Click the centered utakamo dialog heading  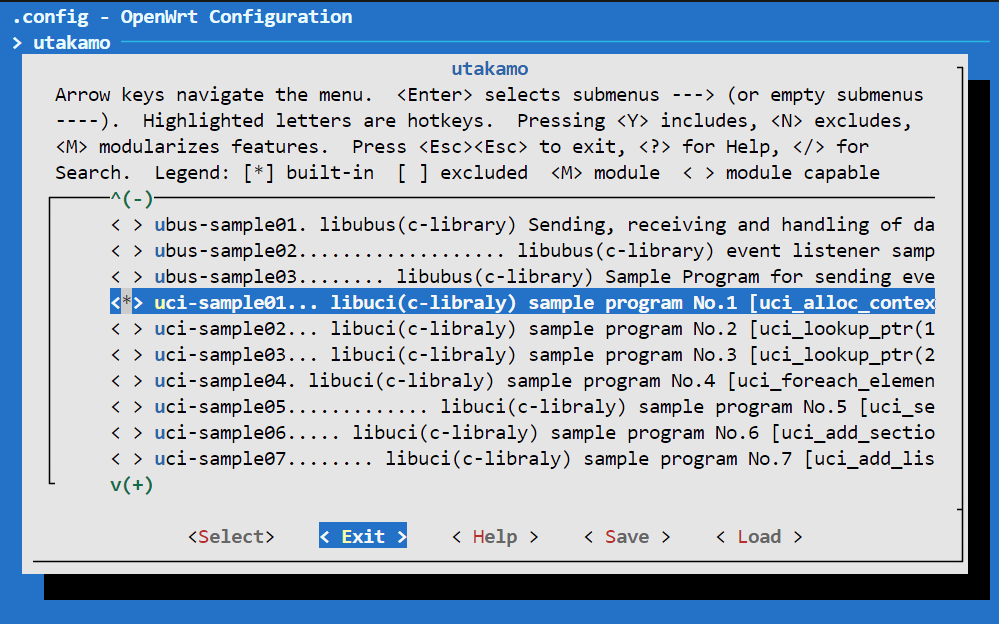490,69
